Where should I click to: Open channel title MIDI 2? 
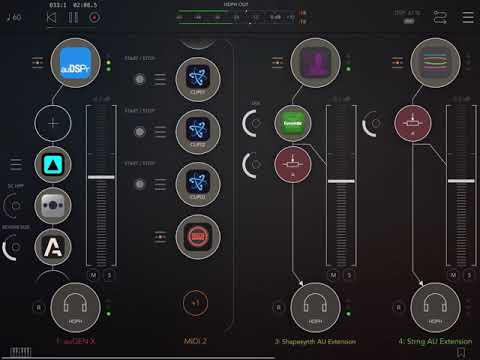pos(195,341)
